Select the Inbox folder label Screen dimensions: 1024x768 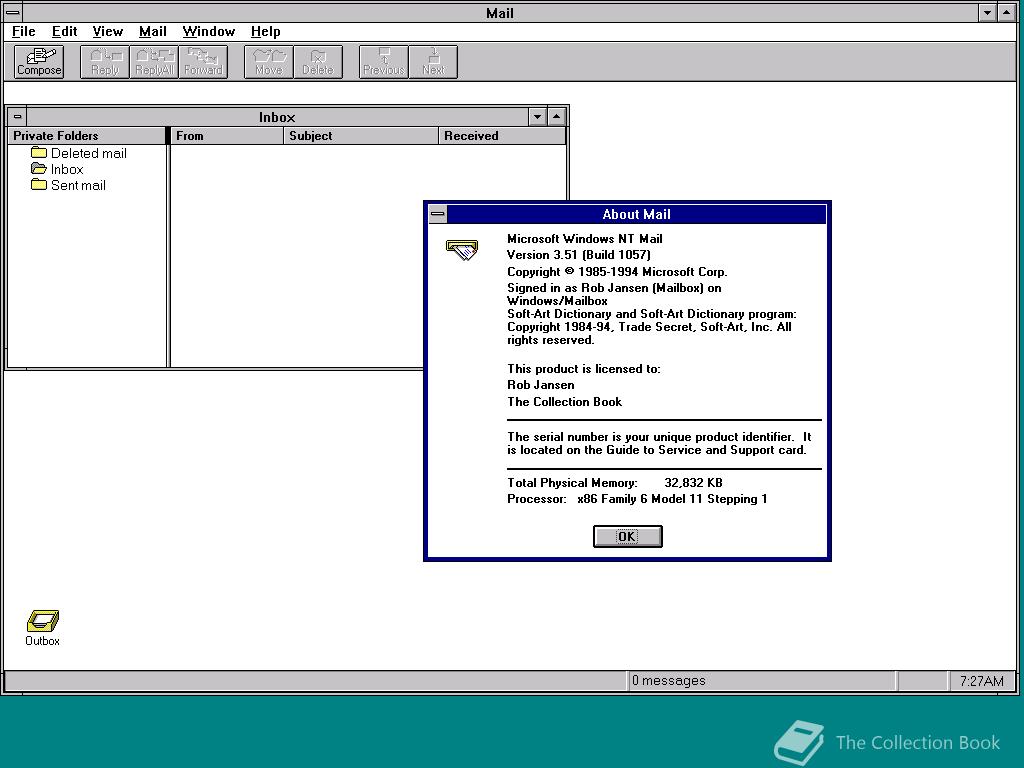[67, 169]
